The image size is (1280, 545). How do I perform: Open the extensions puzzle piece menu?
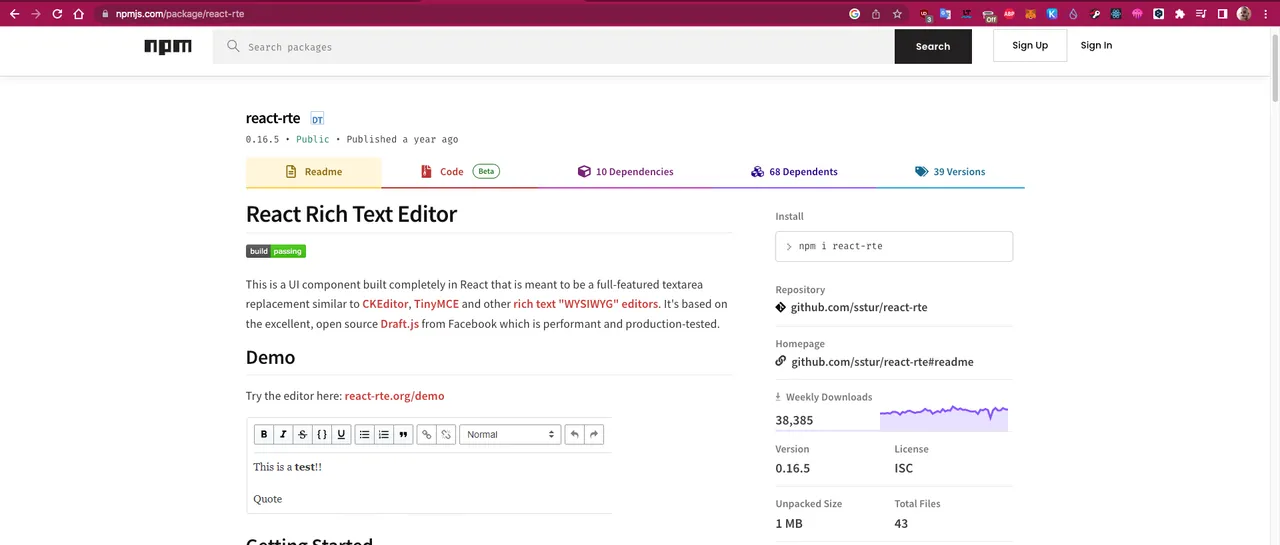1180,14
